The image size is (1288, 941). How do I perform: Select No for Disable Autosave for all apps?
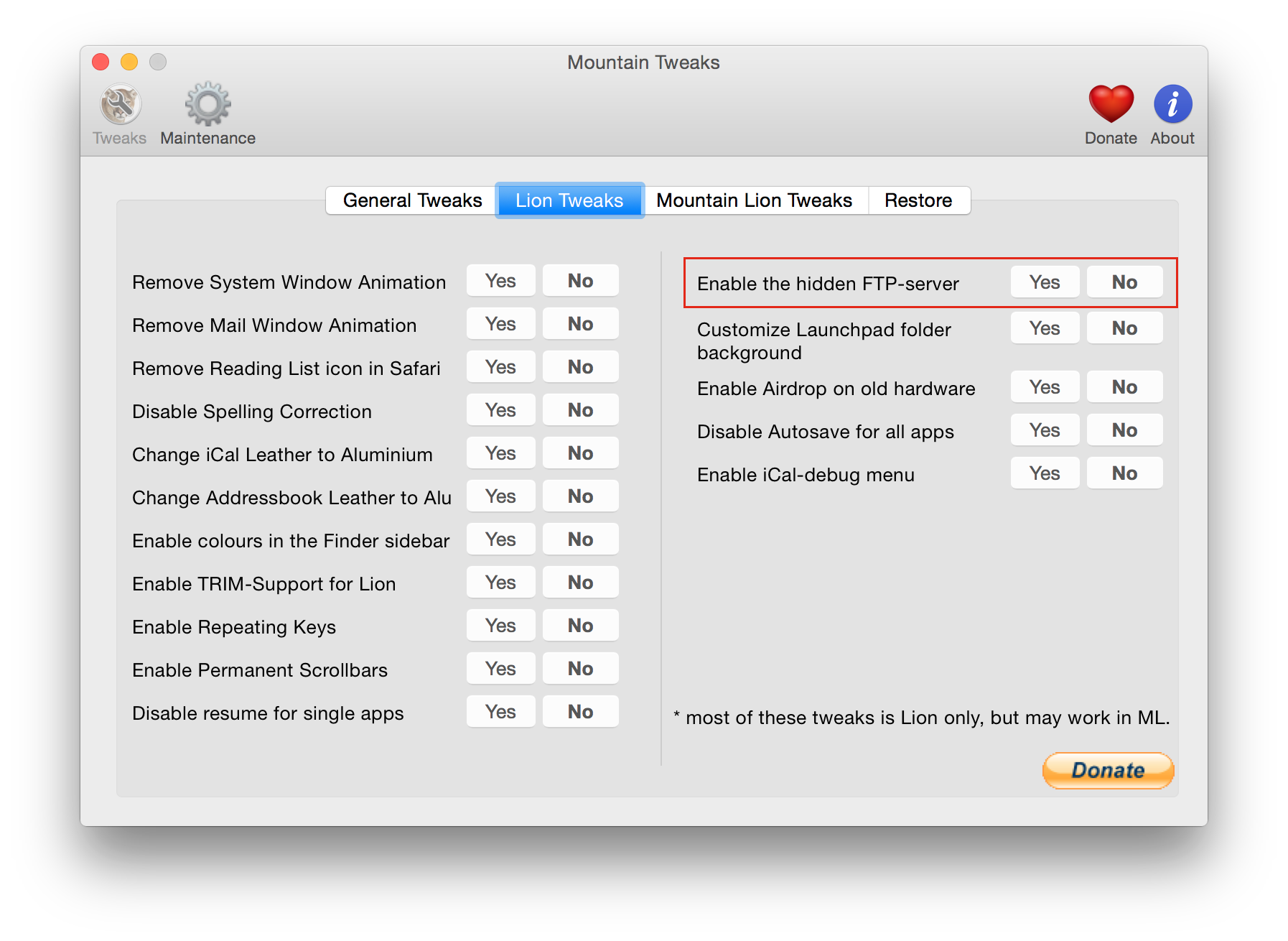tap(1124, 430)
